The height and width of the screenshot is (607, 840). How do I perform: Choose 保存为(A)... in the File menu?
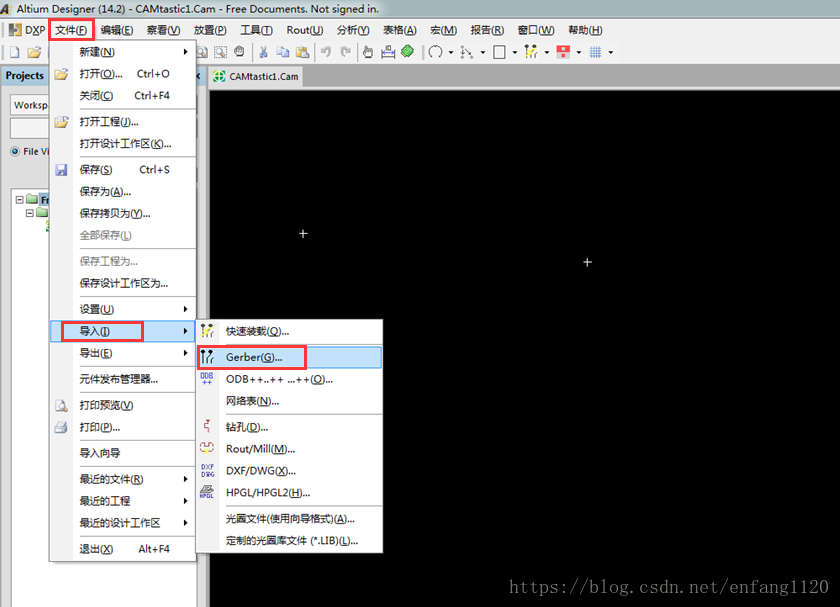123,191
